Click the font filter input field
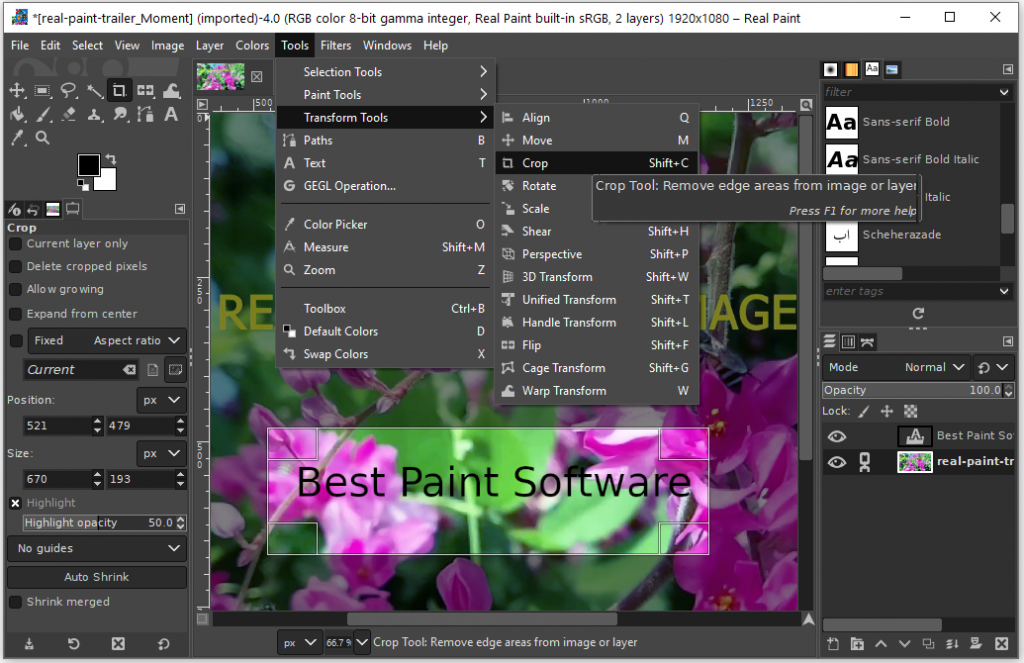This screenshot has width=1024, height=663. [908, 92]
